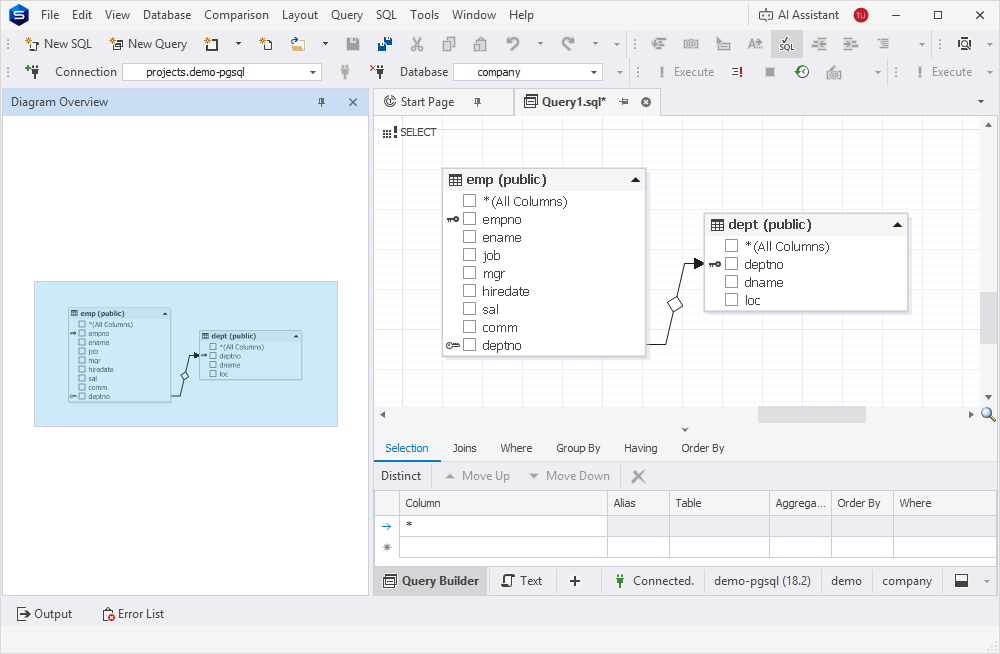Click the Redo arrow icon
The height and width of the screenshot is (654, 1000).
pyautogui.click(x=568, y=44)
